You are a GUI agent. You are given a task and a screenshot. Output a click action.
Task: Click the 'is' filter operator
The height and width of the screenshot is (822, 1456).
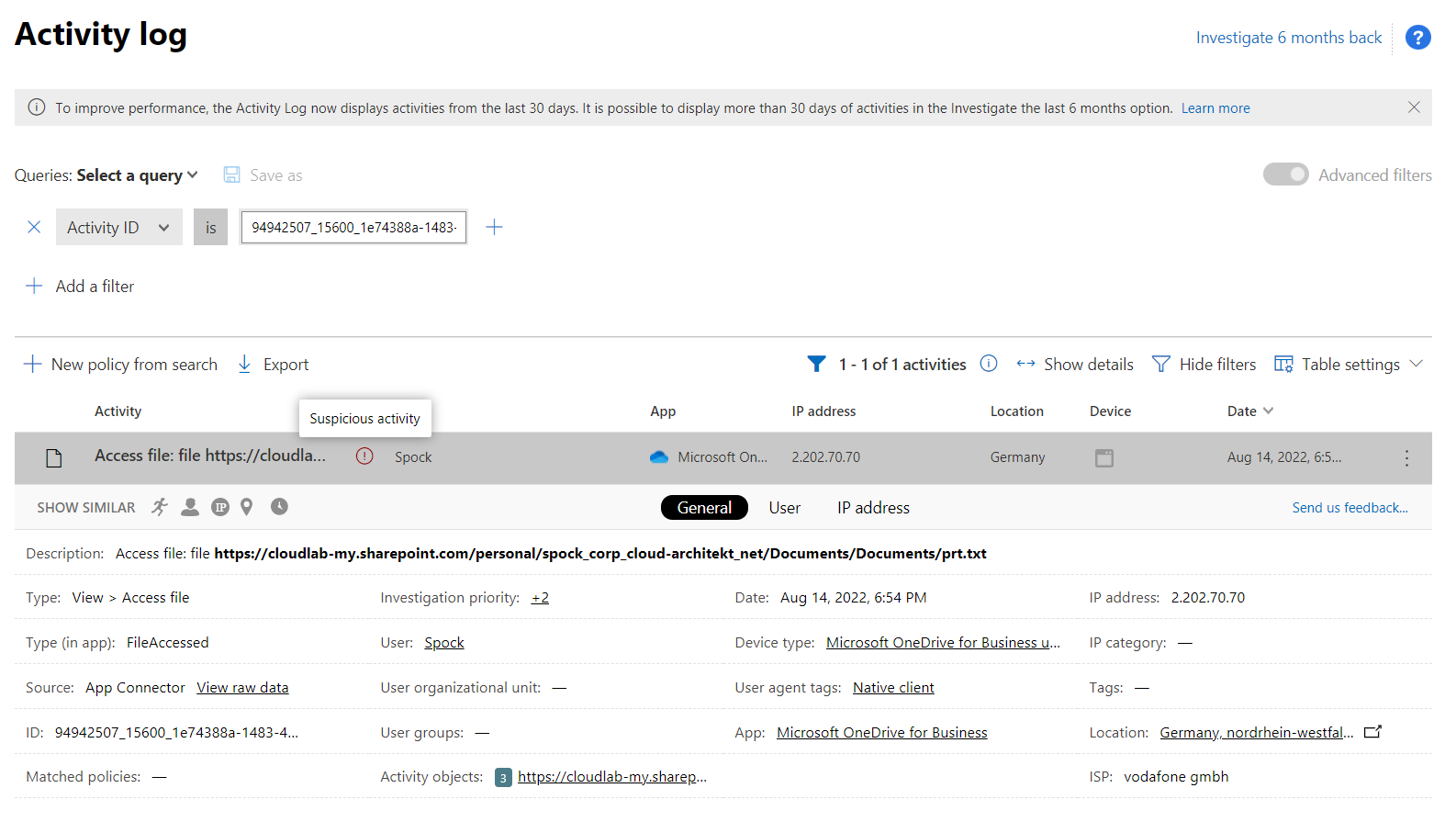point(210,227)
